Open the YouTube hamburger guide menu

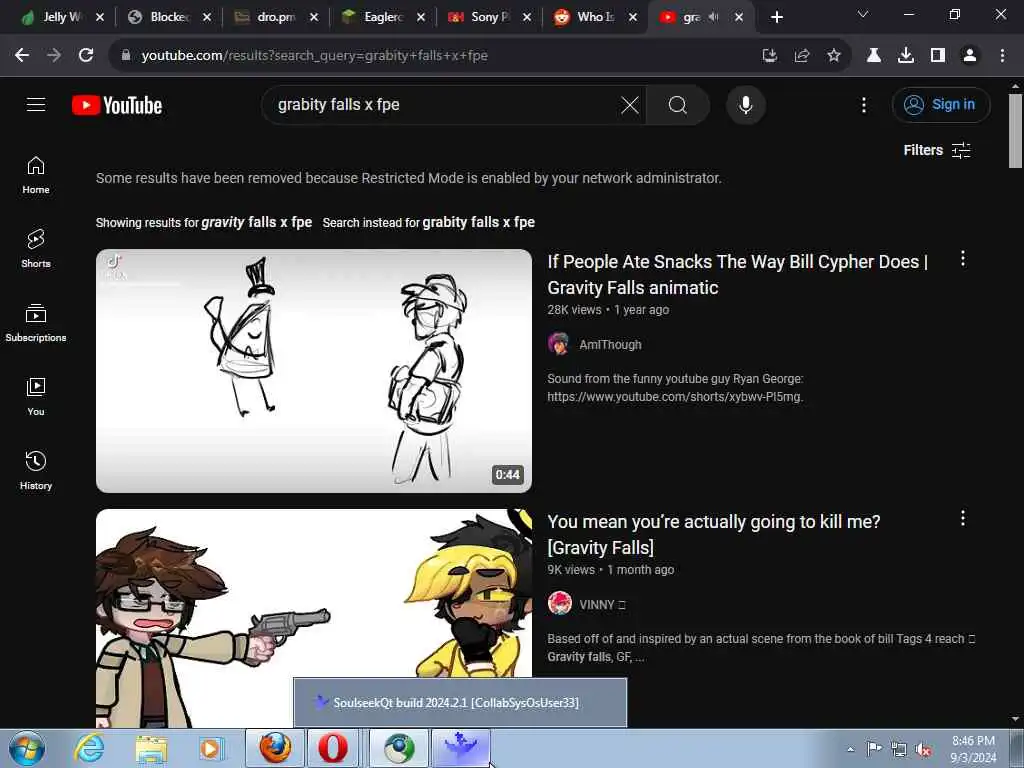(x=36, y=104)
